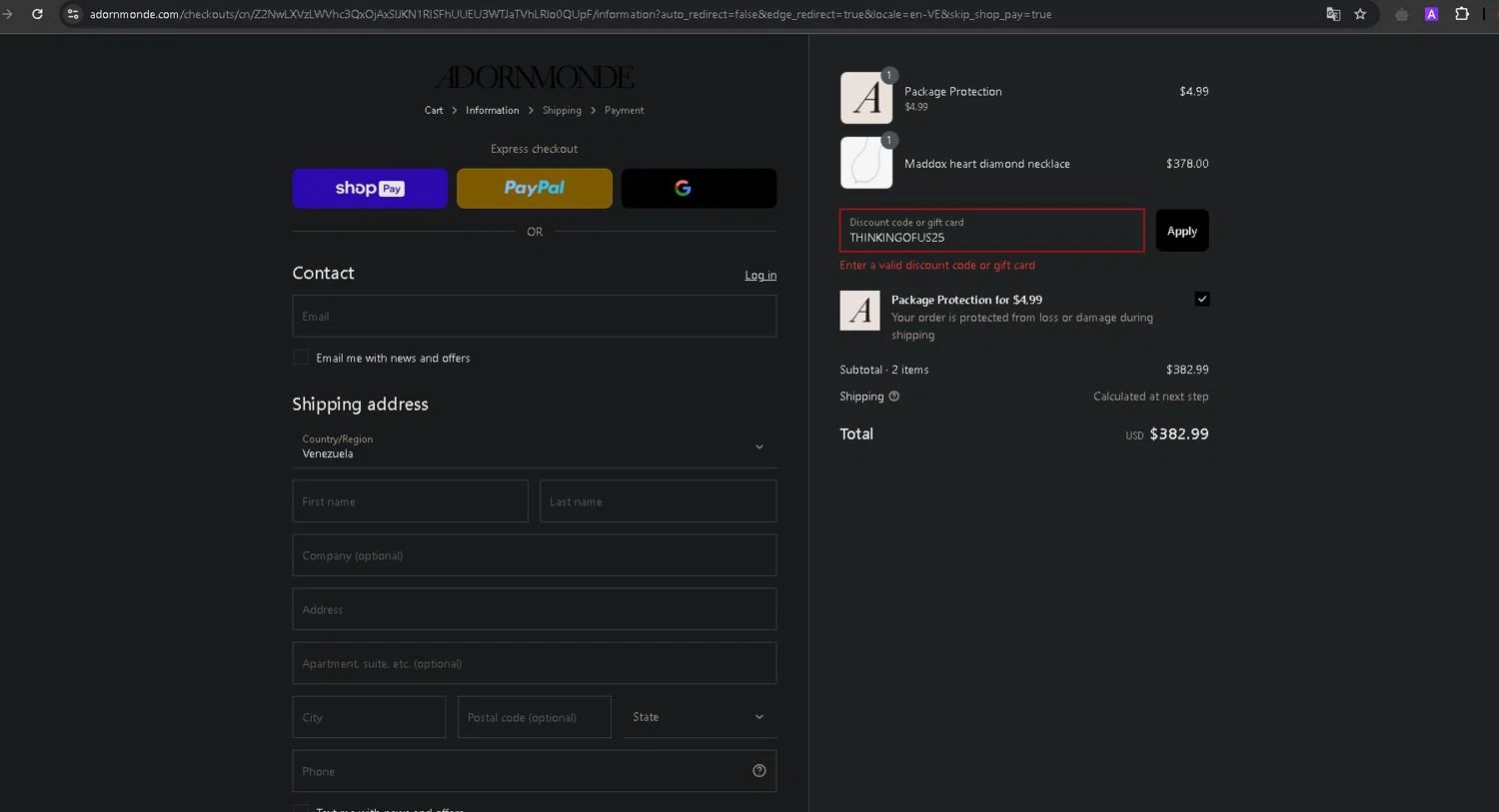Focus the Last name field
Viewport: 1499px width, 812px height.
[659, 501]
